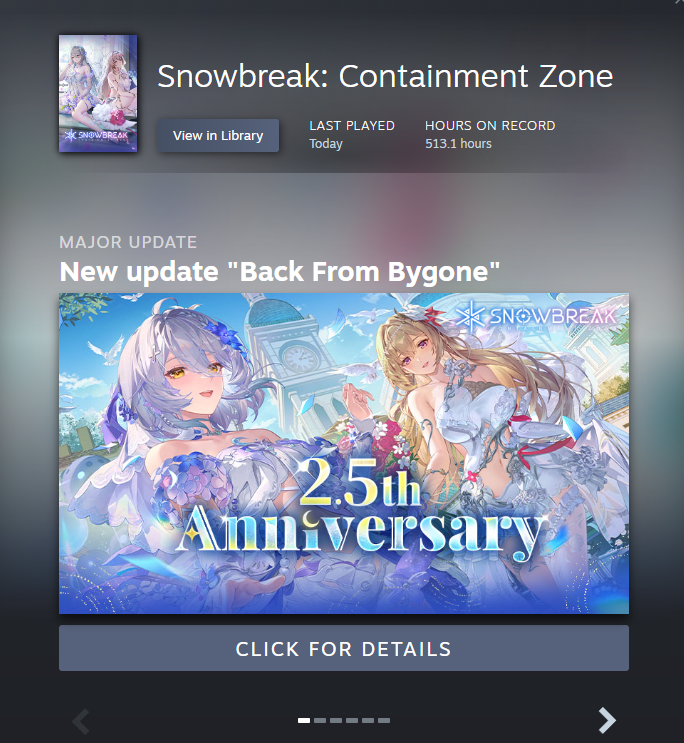The height and width of the screenshot is (743, 684).
Task: Close the update popup with the X
Action: pyautogui.click(x=679, y=2)
